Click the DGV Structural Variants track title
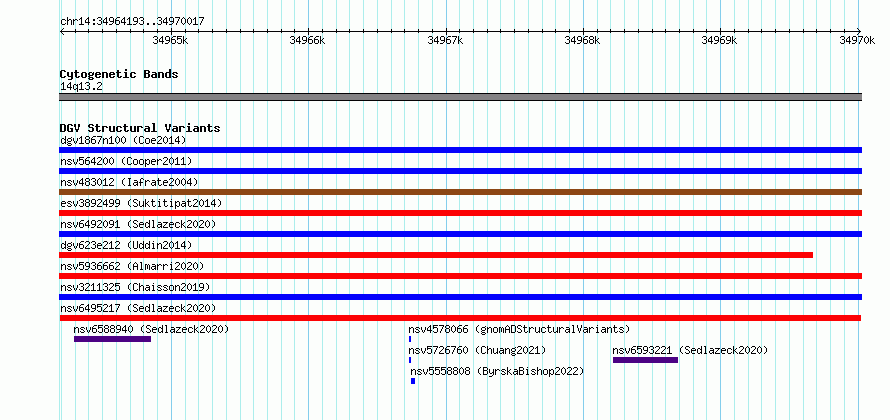 tap(140, 128)
